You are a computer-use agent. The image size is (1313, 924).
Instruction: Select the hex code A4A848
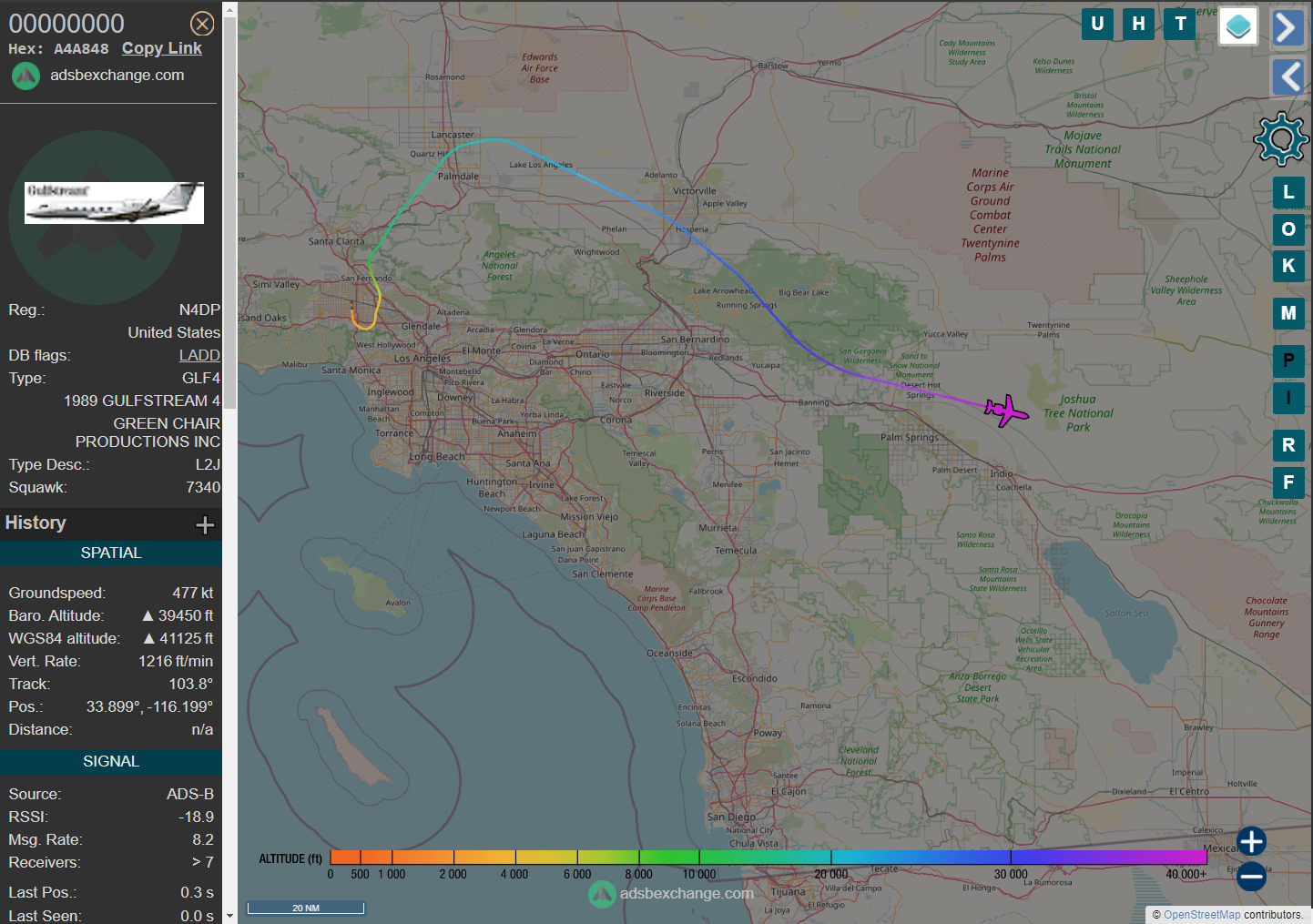[81, 49]
